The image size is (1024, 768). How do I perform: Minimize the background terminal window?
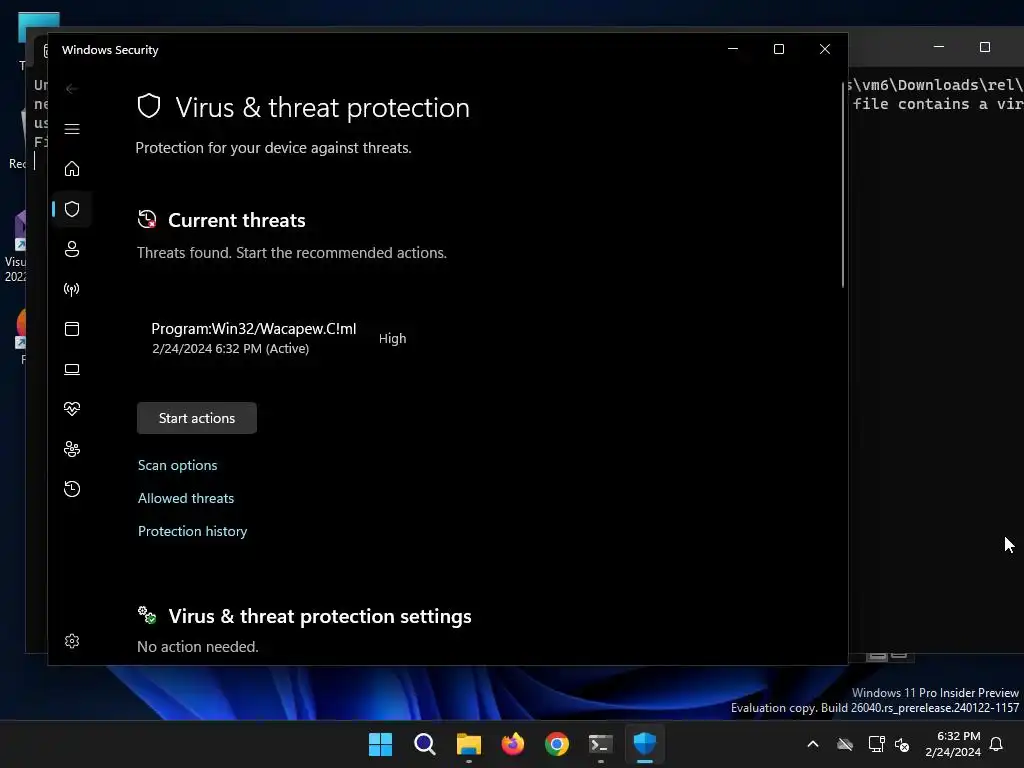pyautogui.click(x=939, y=47)
